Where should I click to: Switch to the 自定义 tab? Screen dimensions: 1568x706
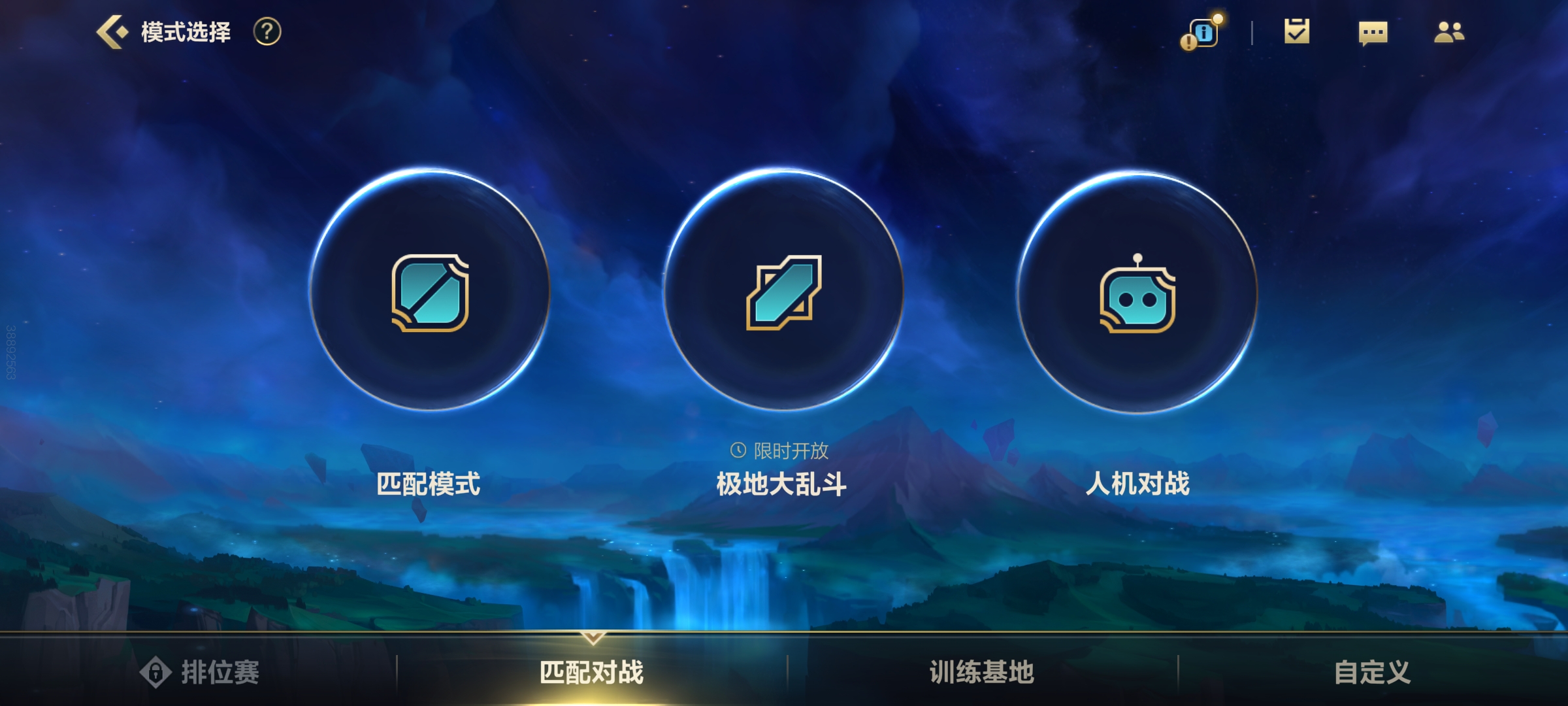point(1373,671)
